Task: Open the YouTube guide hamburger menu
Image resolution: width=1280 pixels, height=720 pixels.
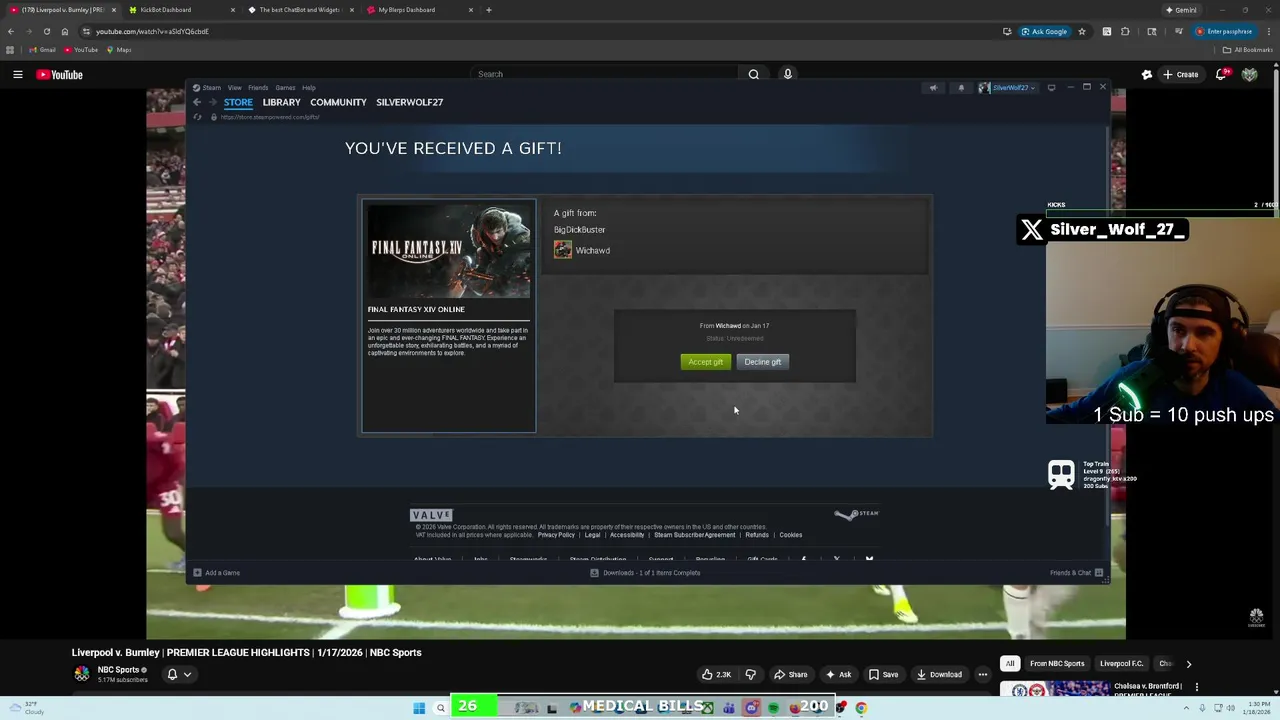Action: pyautogui.click(x=18, y=74)
